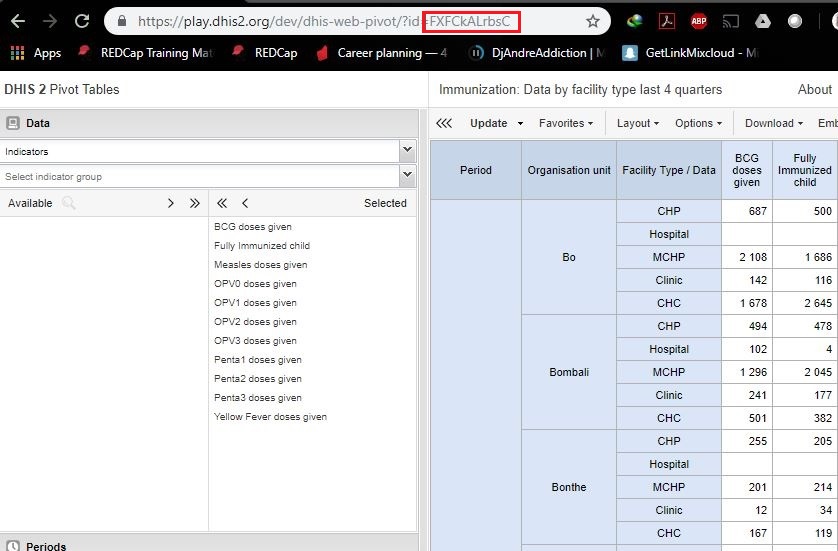Click the Adobe Acrobat extension icon
This screenshot has height=551, width=838.
[666, 21]
